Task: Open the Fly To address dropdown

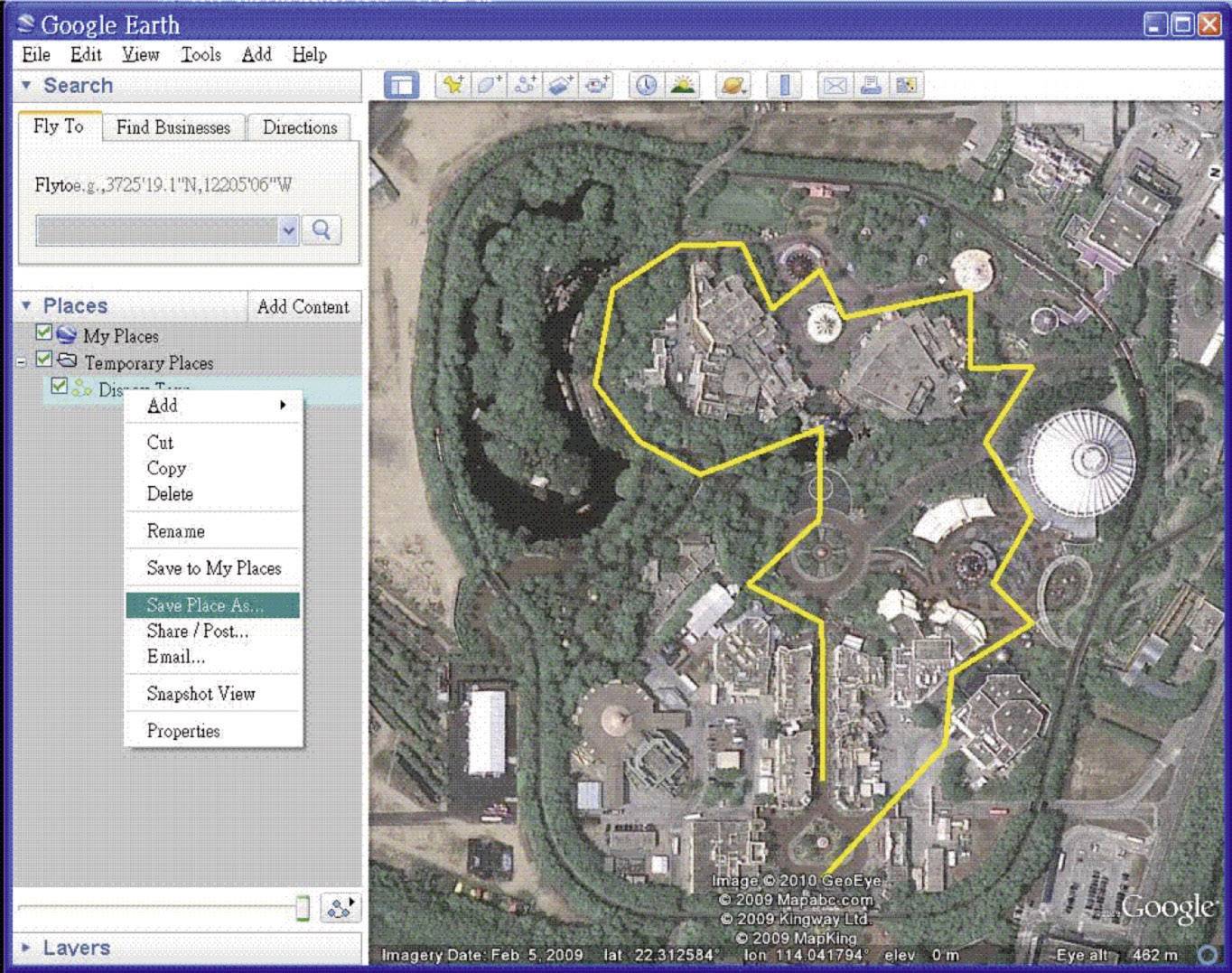Action: 288,230
